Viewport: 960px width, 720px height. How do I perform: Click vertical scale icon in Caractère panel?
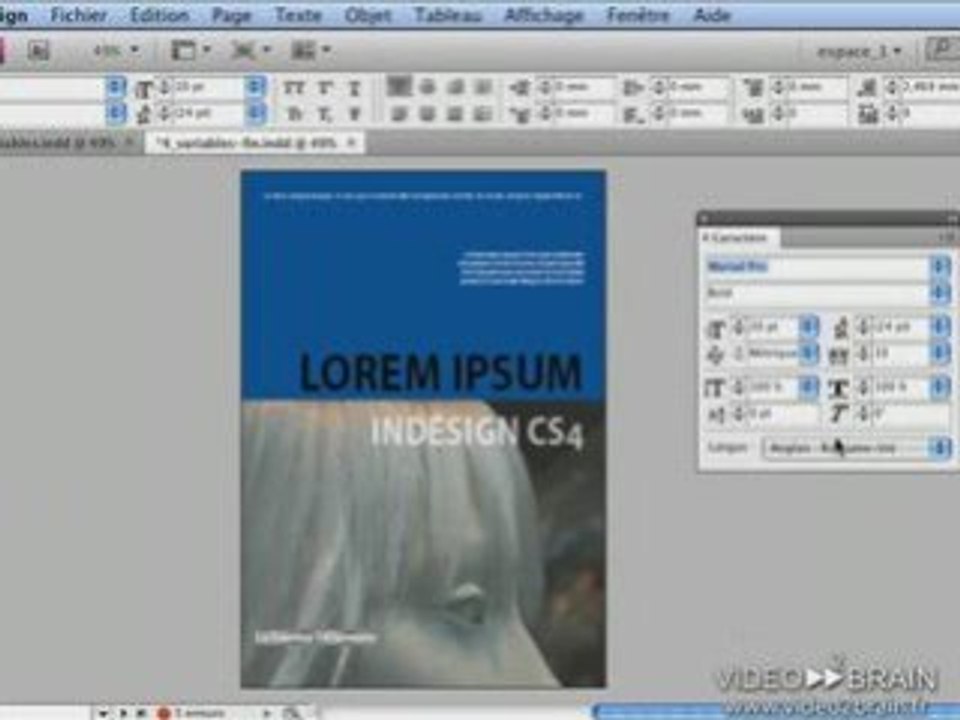(x=715, y=388)
